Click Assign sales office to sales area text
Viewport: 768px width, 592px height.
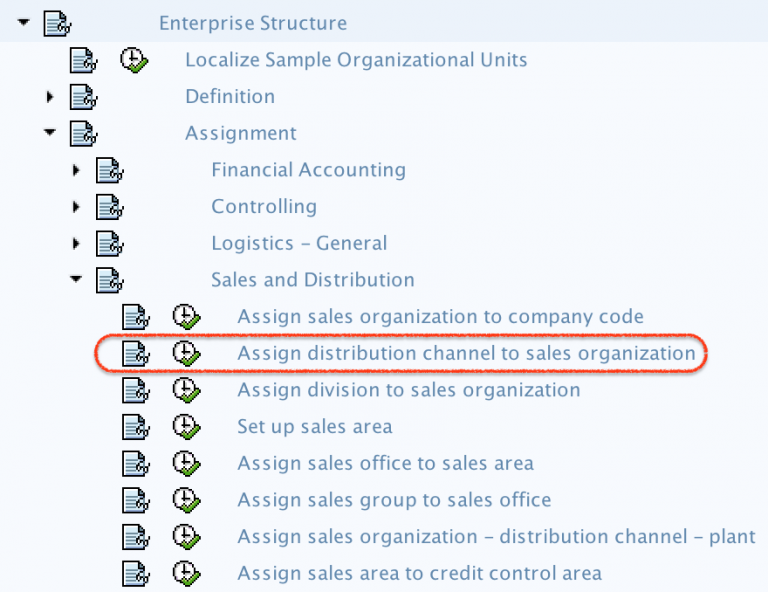point(385,464)
